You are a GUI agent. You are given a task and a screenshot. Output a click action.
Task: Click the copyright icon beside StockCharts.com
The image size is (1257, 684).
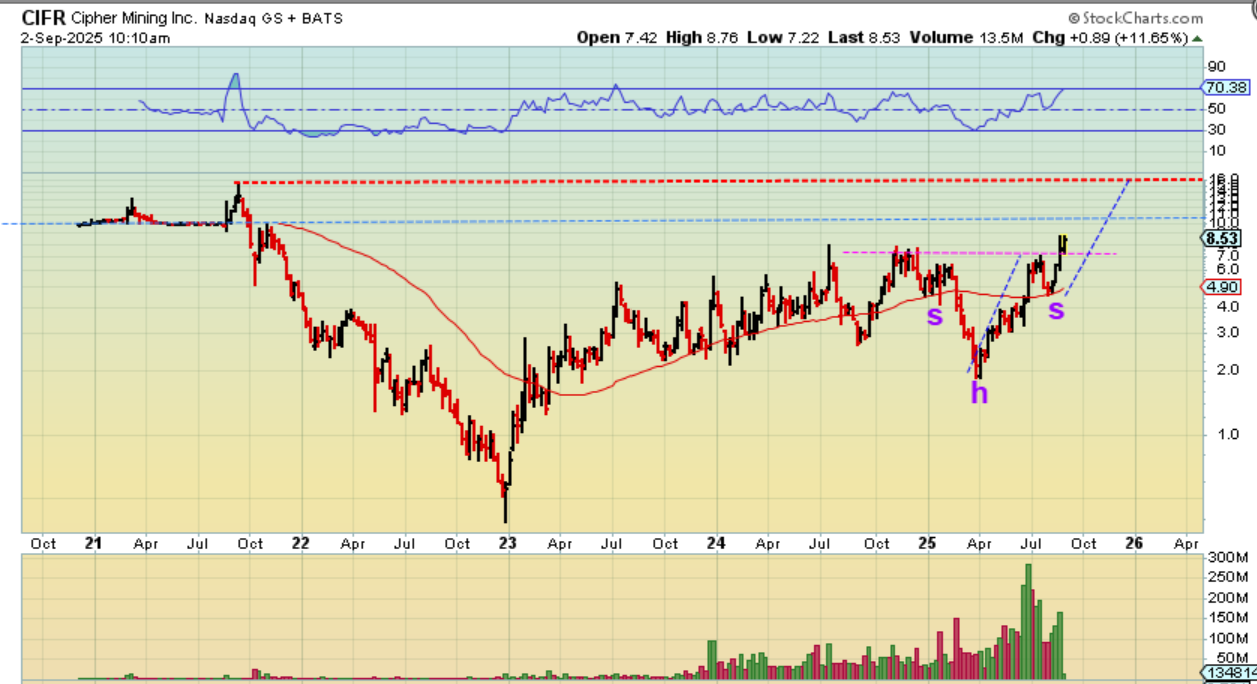pos(1074,18)
